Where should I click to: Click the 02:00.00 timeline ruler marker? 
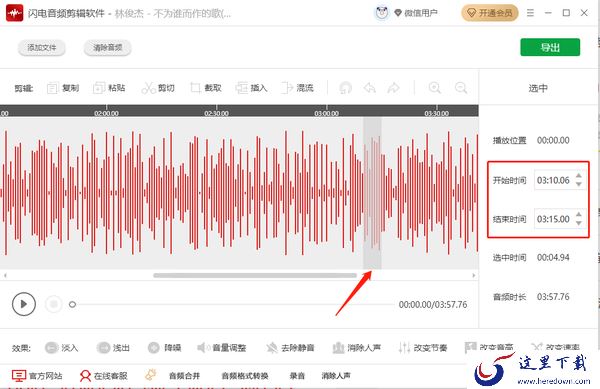[x=106, y=113]
